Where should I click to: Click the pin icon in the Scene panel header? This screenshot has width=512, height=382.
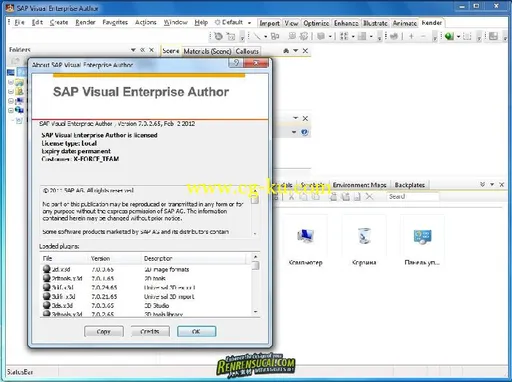click(286, 51)
